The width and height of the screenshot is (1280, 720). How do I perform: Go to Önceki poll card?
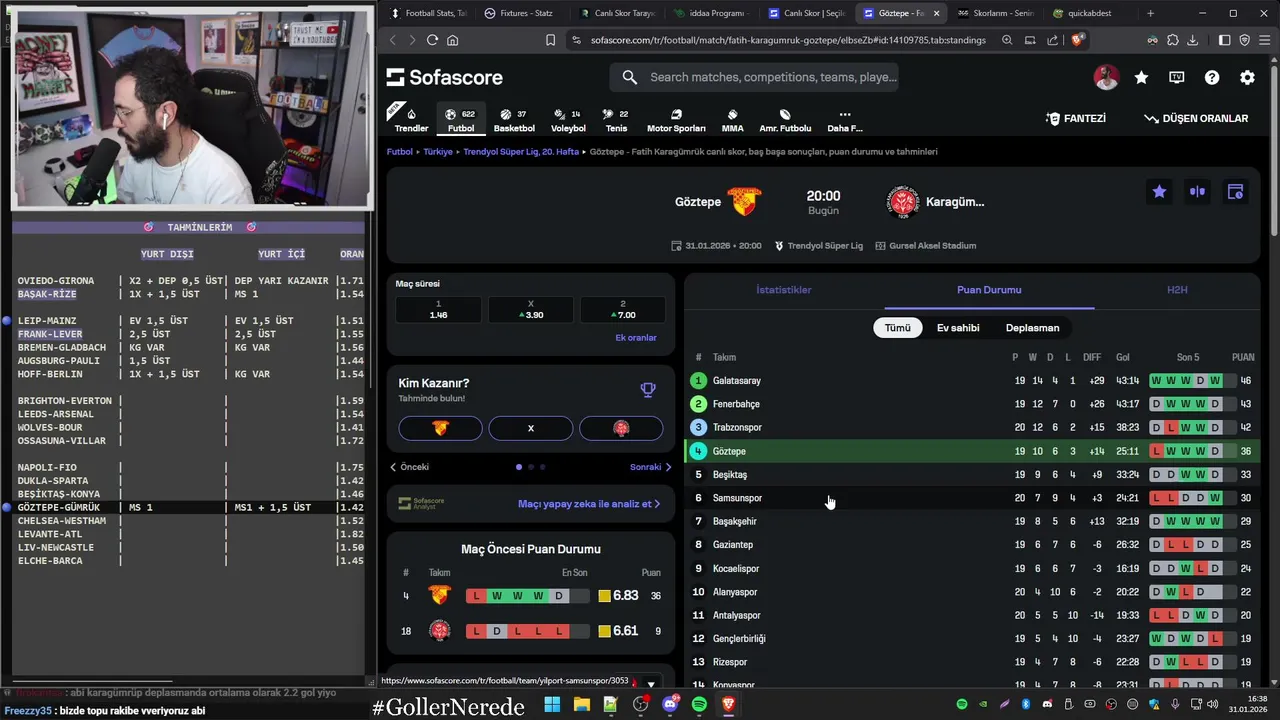[x=409, y=467]
